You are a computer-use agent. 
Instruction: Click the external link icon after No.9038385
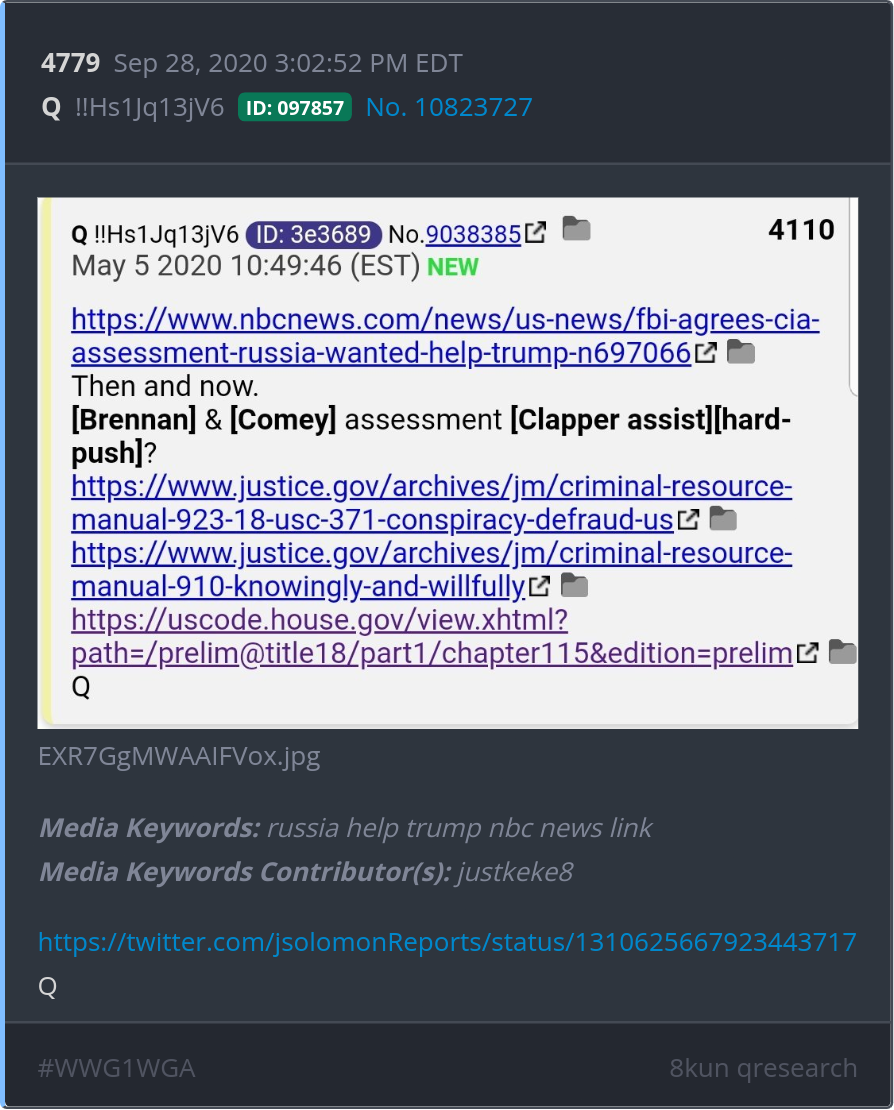tap(536, 233)
